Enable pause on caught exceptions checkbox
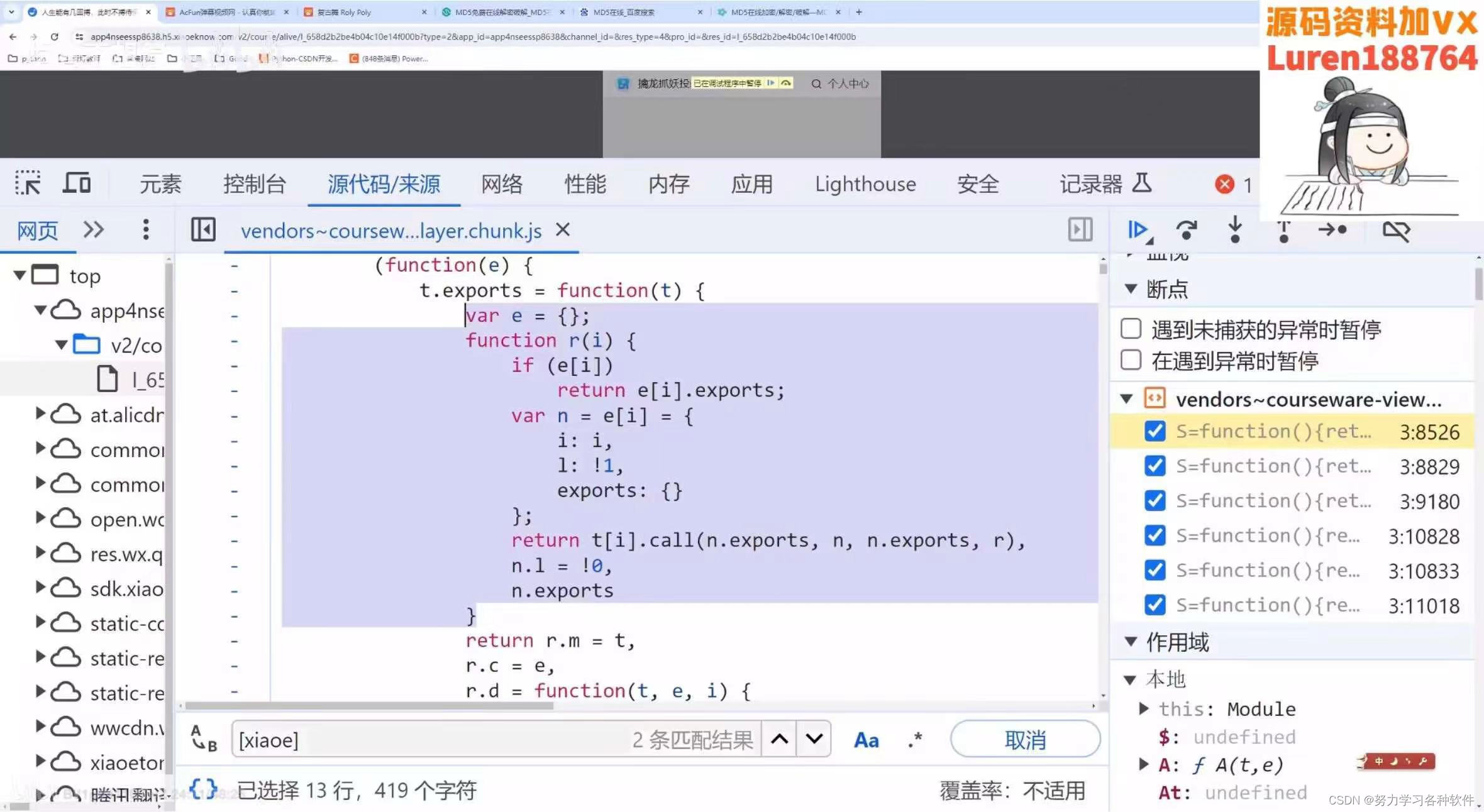The image size is (1484, 812). (1131, 360)
